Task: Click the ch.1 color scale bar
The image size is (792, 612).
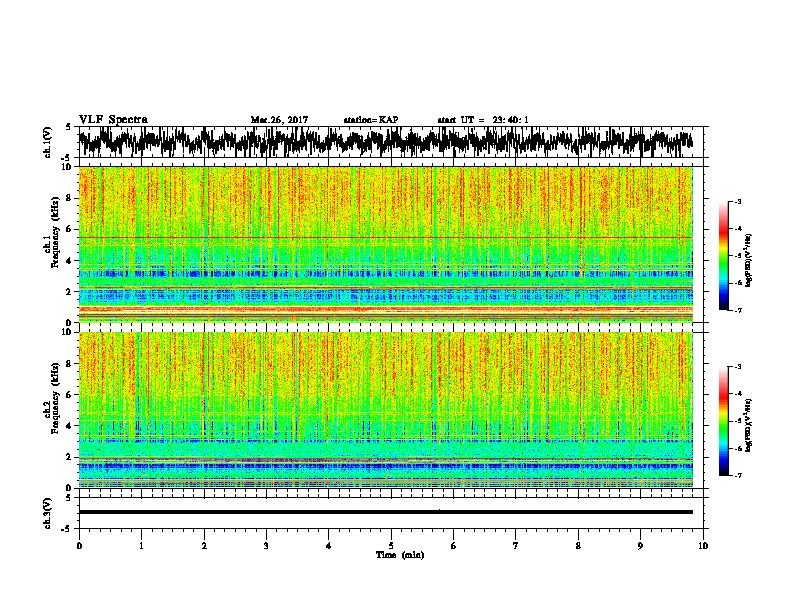Action: click(724, 256)
